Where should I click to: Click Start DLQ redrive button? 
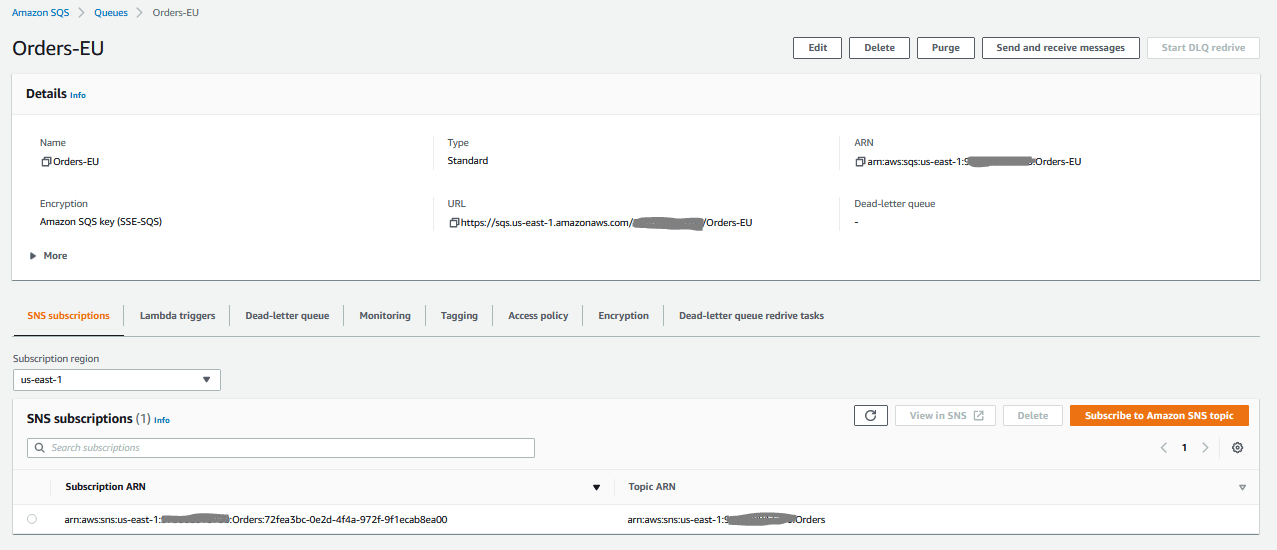click(1203, 48)
